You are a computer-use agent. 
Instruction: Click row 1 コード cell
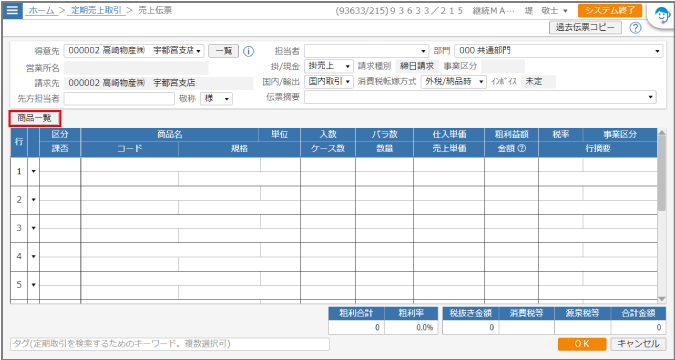[130, 179]
